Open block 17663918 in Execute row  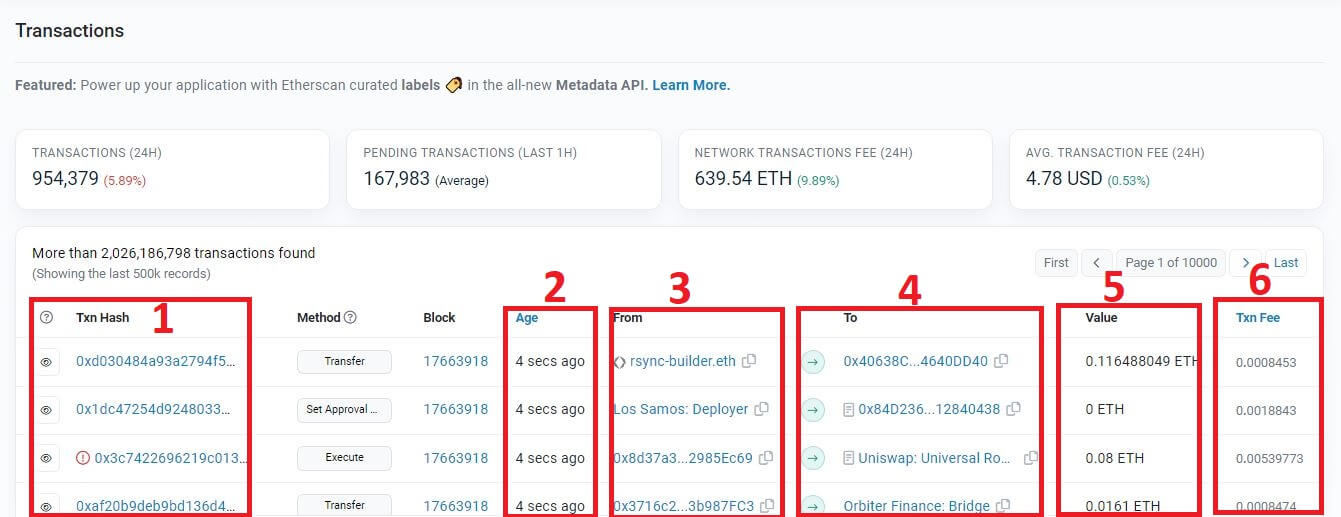pos(456,458)
